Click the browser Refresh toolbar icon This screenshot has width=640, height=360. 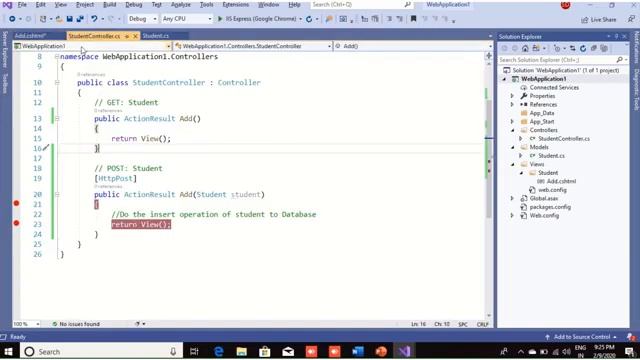(309, 19)
